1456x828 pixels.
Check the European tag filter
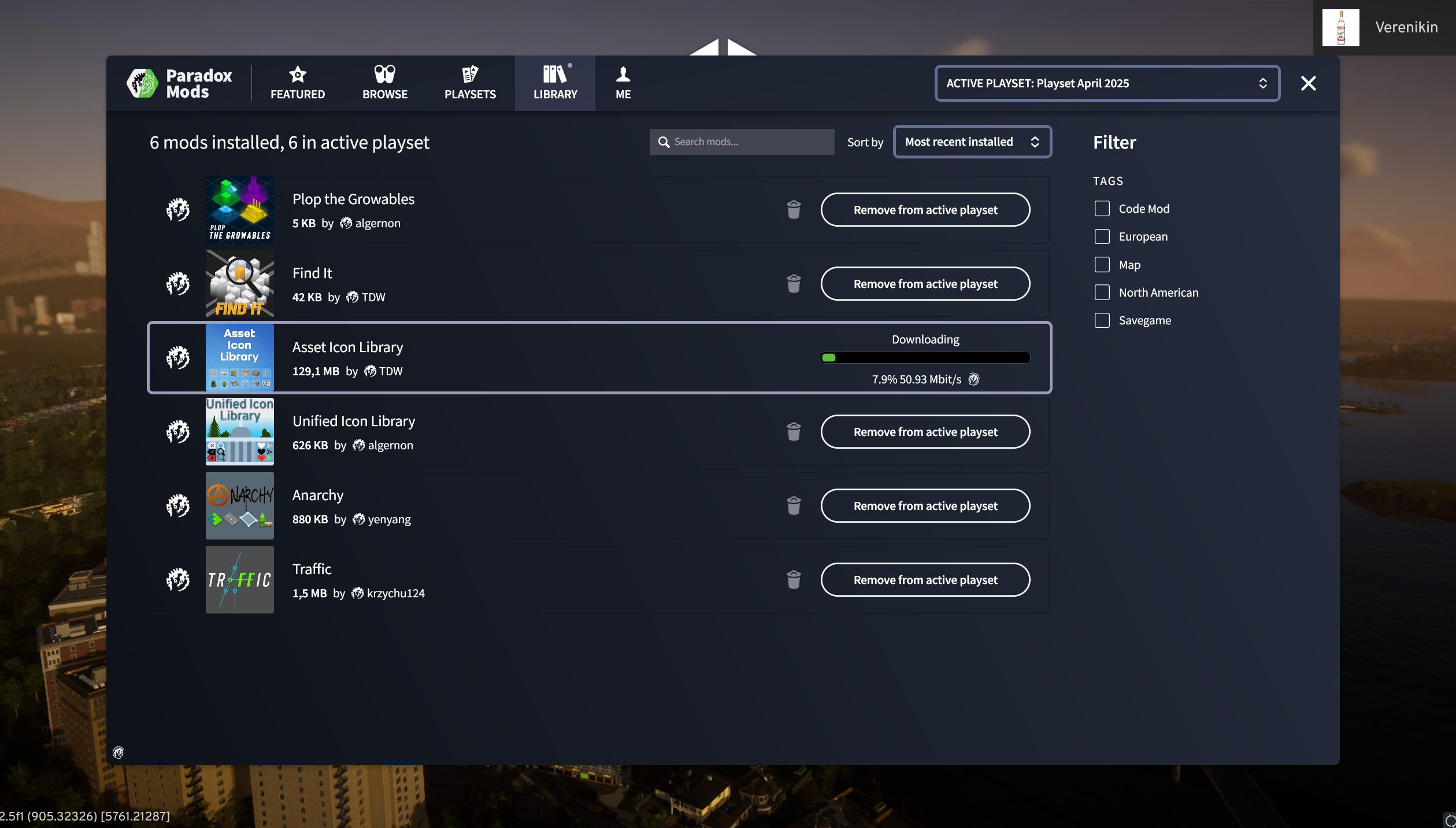pyautogui.click(x=1102, y=236)
